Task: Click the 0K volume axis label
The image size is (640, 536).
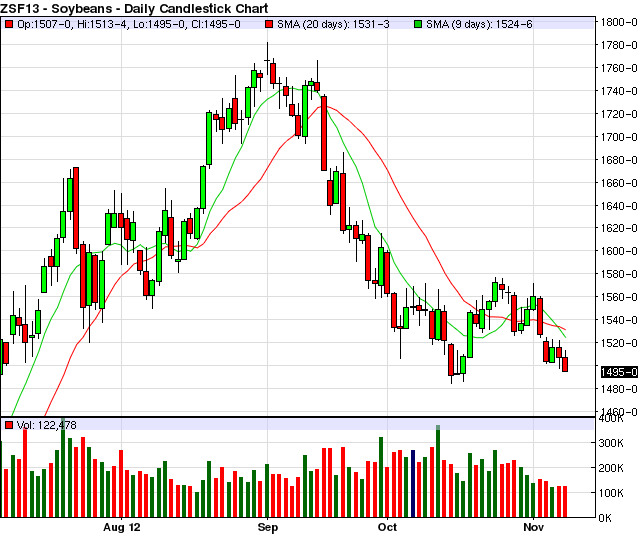Action: point(605,518)
